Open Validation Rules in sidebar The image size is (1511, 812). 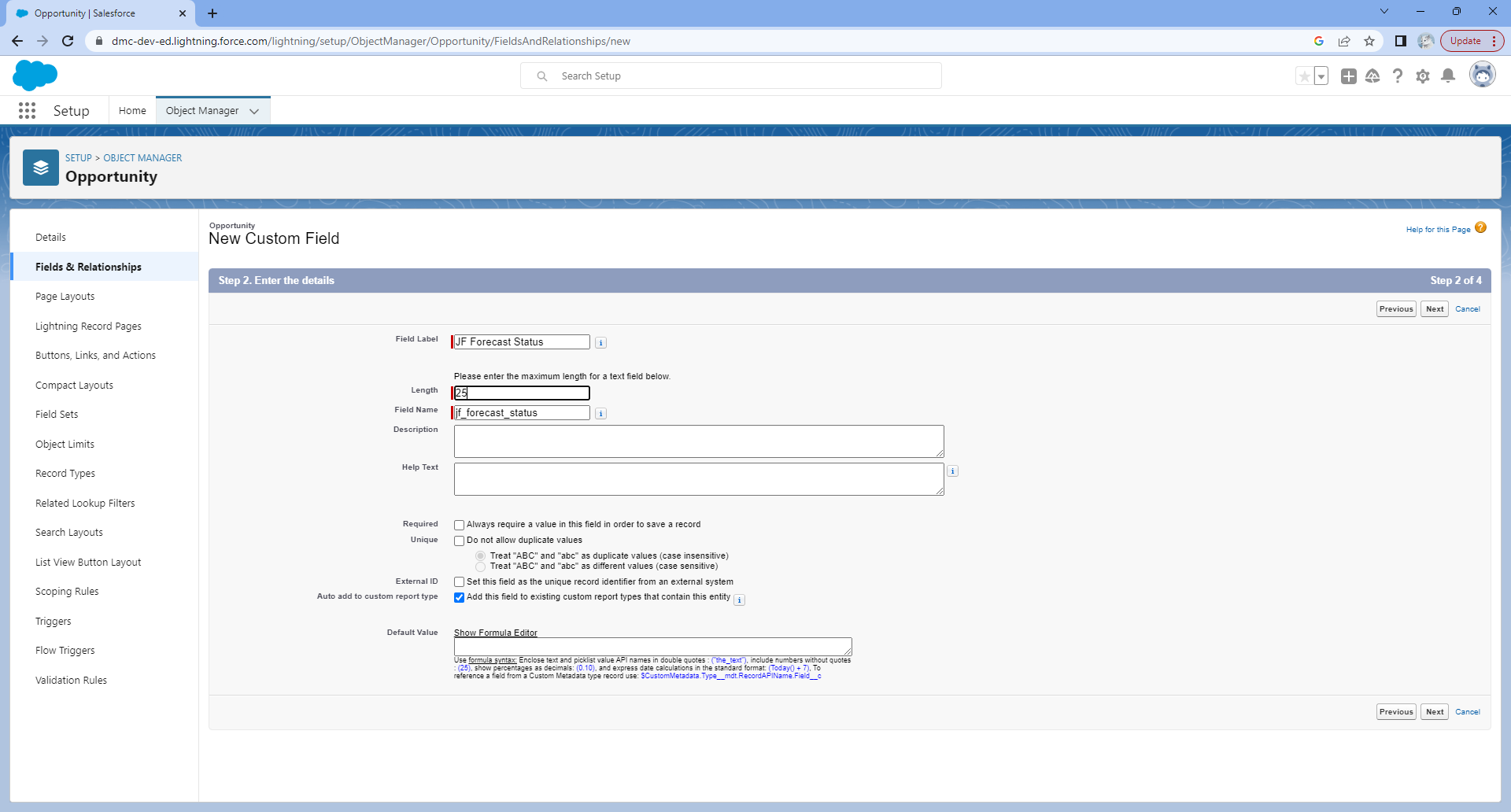[71, 680]
